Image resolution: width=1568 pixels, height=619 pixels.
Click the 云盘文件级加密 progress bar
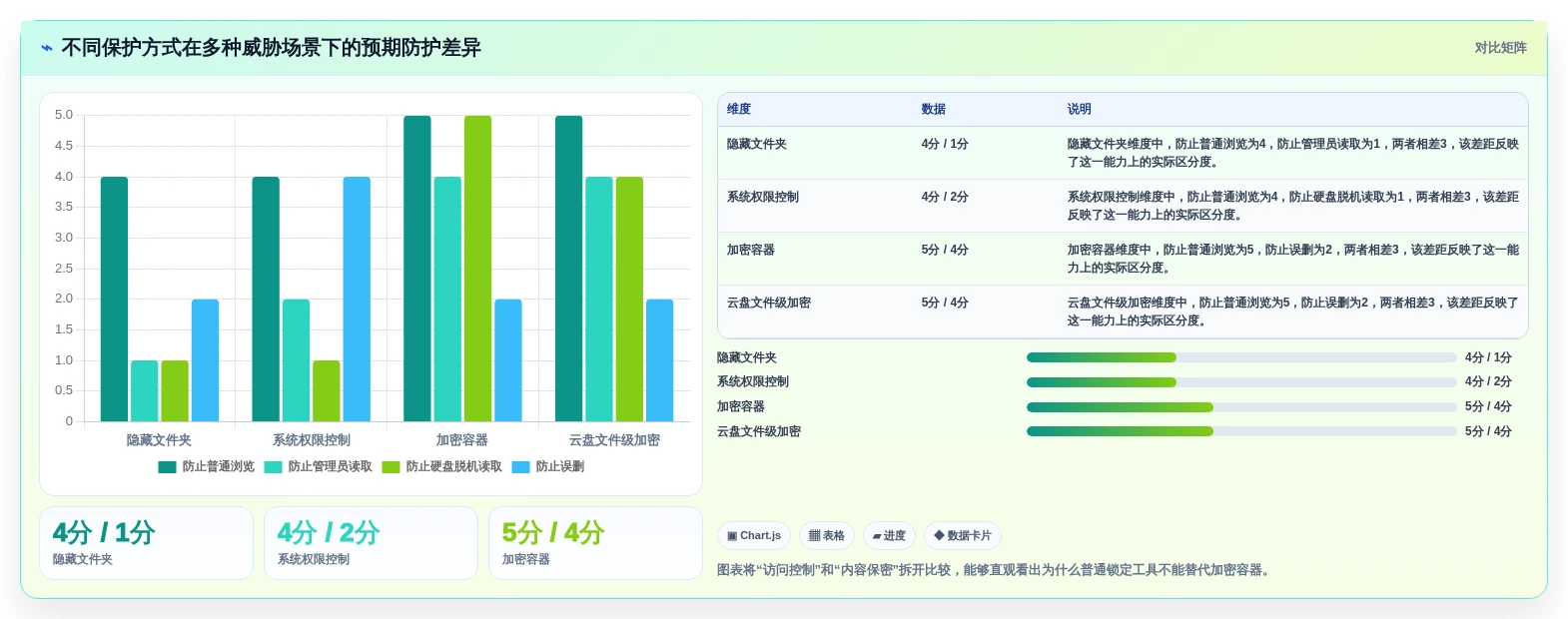tap(1241, 431)
